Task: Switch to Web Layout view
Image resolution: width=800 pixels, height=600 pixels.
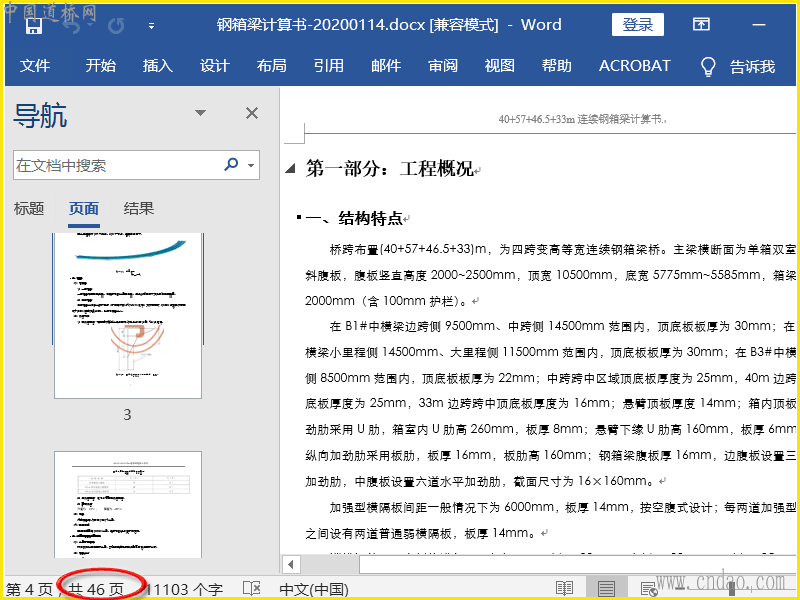Action: (x=648, y=589)
